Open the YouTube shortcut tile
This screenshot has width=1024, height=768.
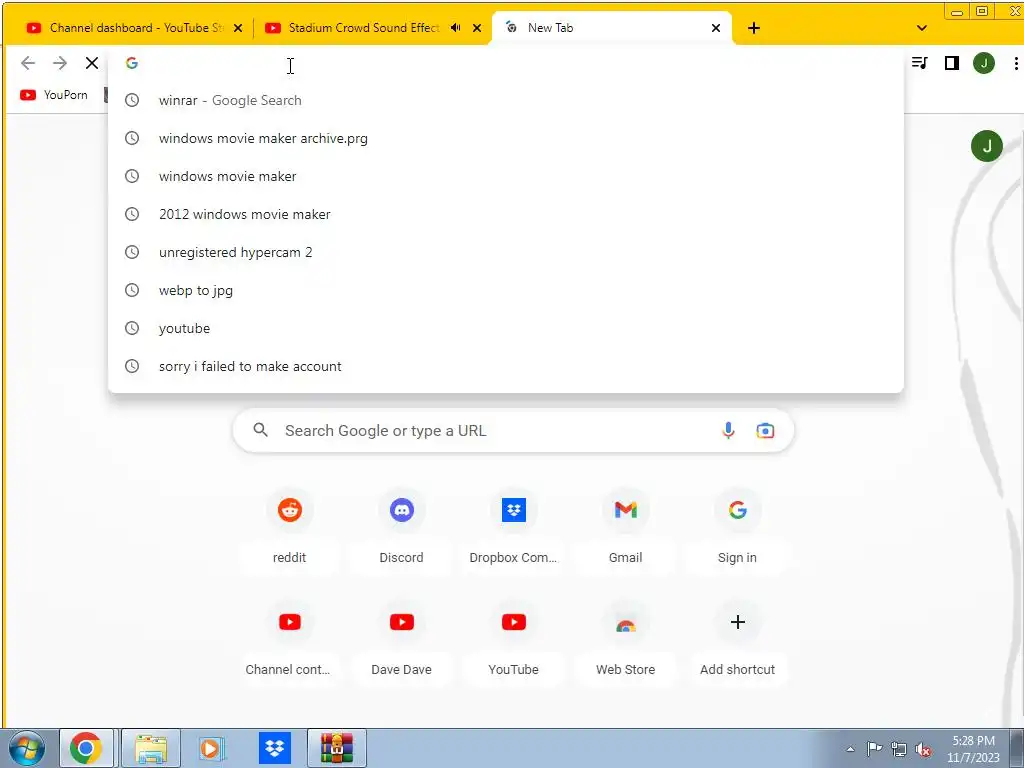pos(513,640)
